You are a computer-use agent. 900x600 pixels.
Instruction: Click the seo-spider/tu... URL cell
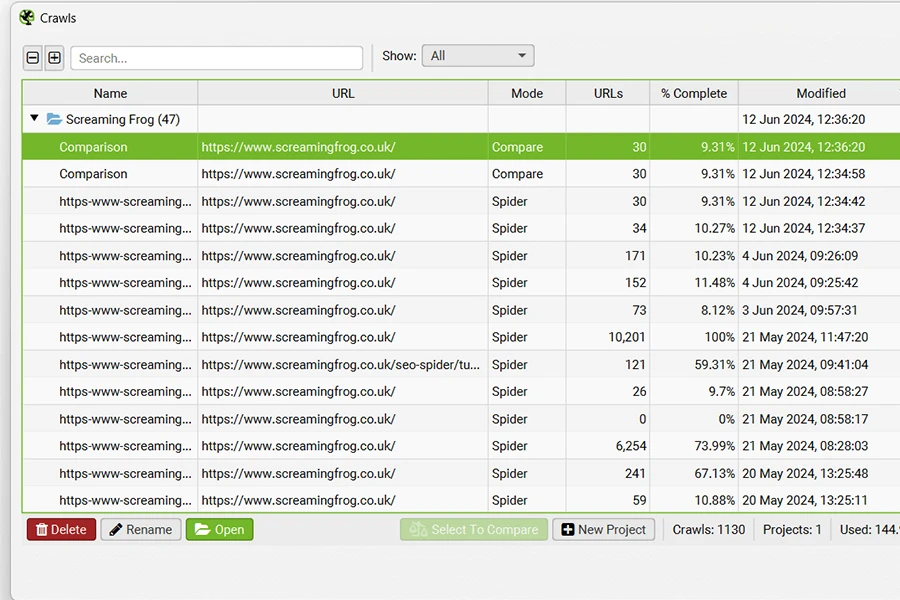pyautogui.click(x=341, y=365)
